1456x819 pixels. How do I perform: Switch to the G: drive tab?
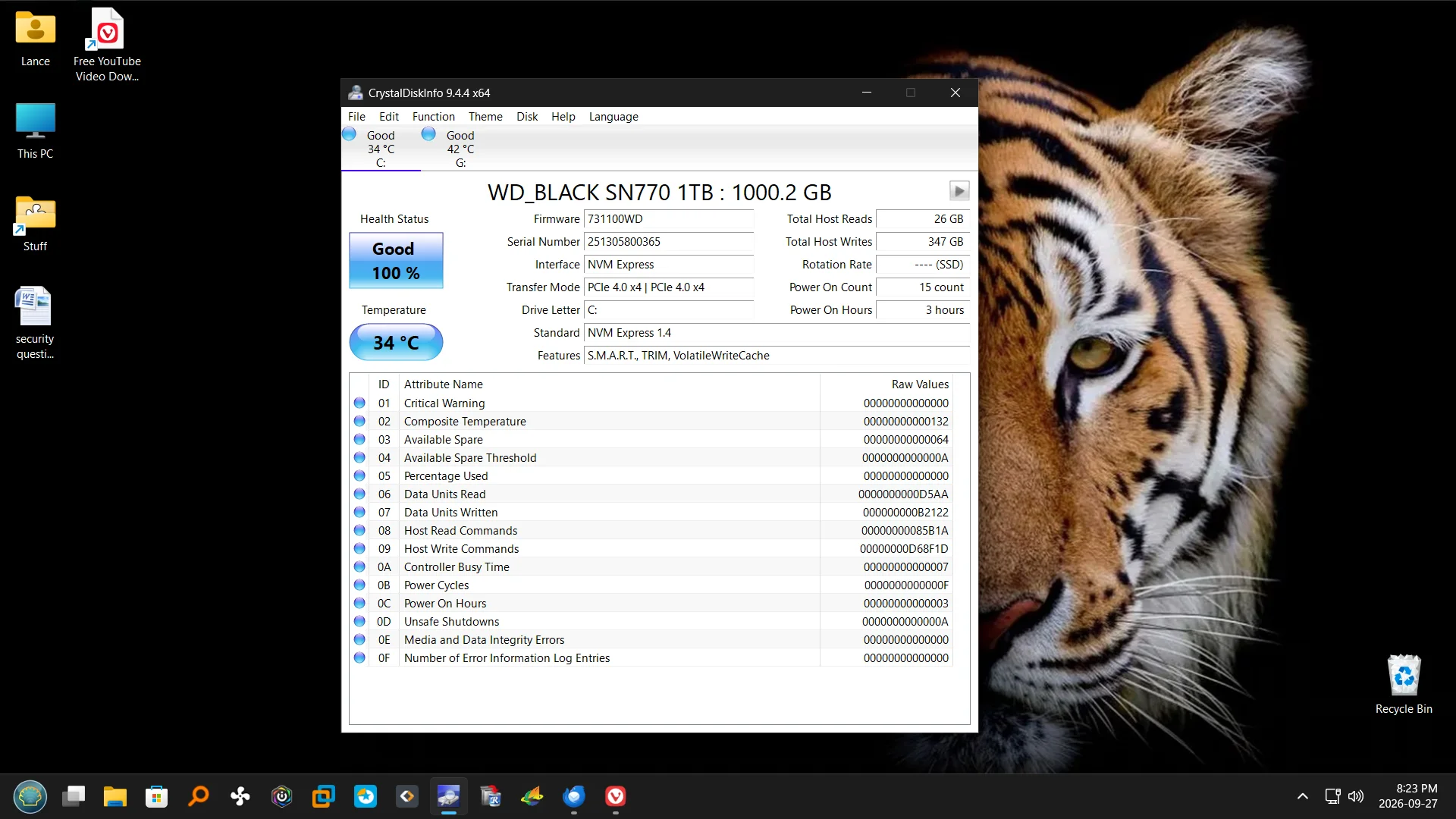tap(460, 149)
